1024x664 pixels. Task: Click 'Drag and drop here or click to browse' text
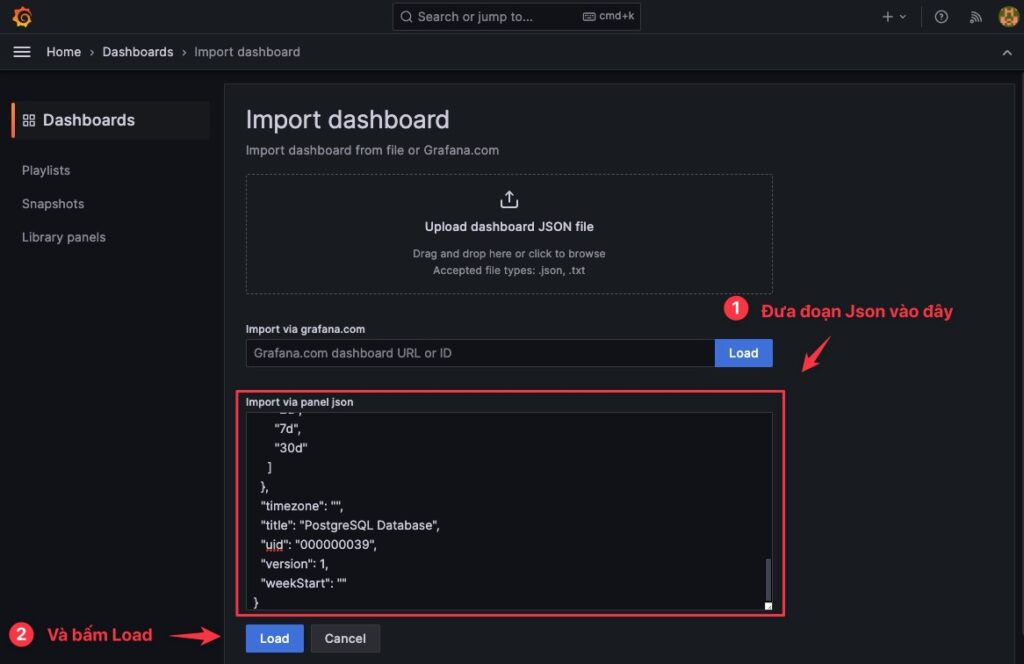[x=509, y=253]
